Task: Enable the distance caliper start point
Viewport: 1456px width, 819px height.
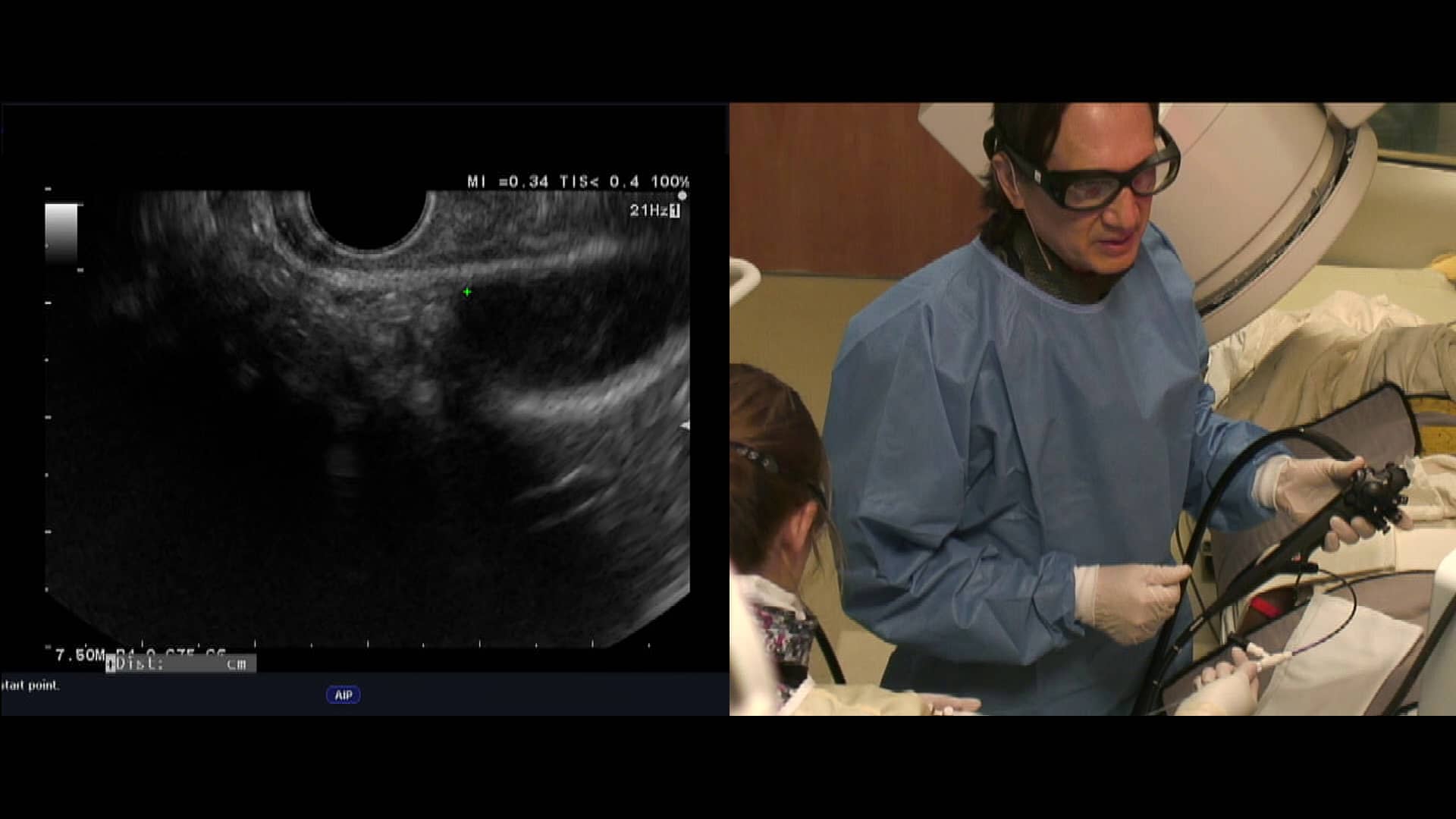Action: pos(30,684)
